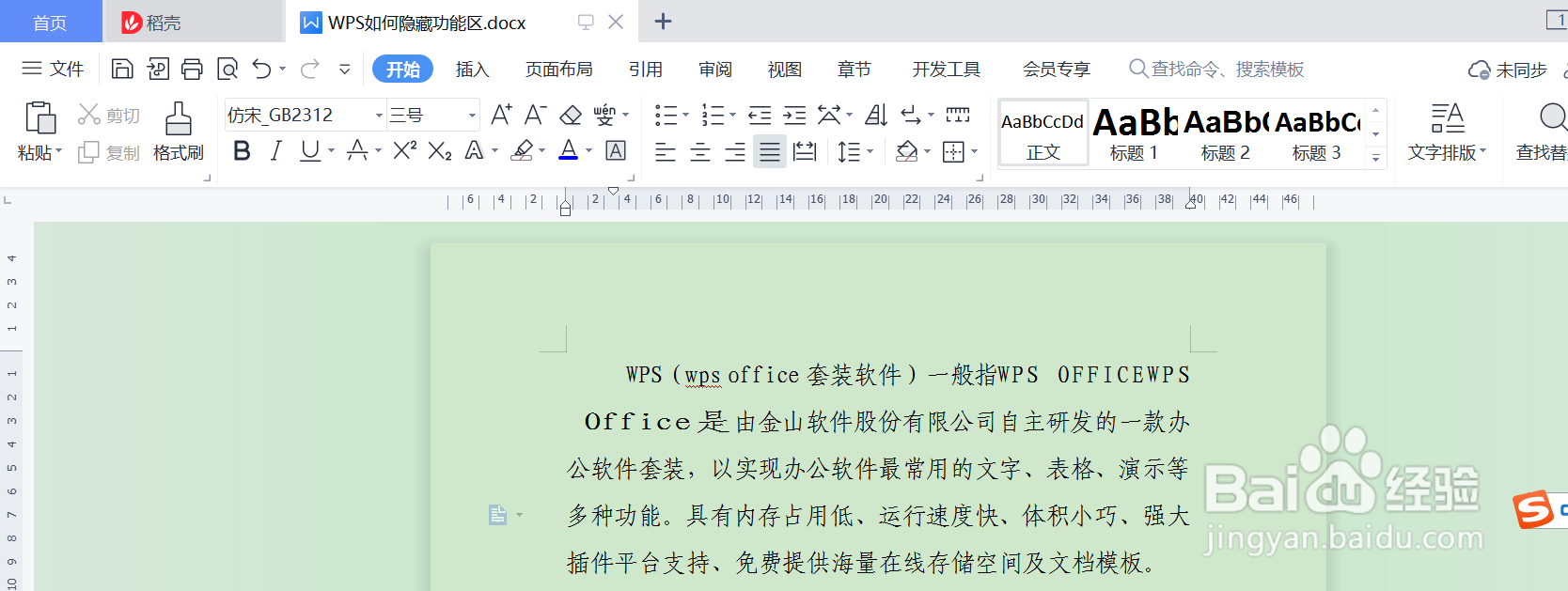Viewport: 1568px width, 591px height.
Task: Increase indent icon
Action: (794, 115)
